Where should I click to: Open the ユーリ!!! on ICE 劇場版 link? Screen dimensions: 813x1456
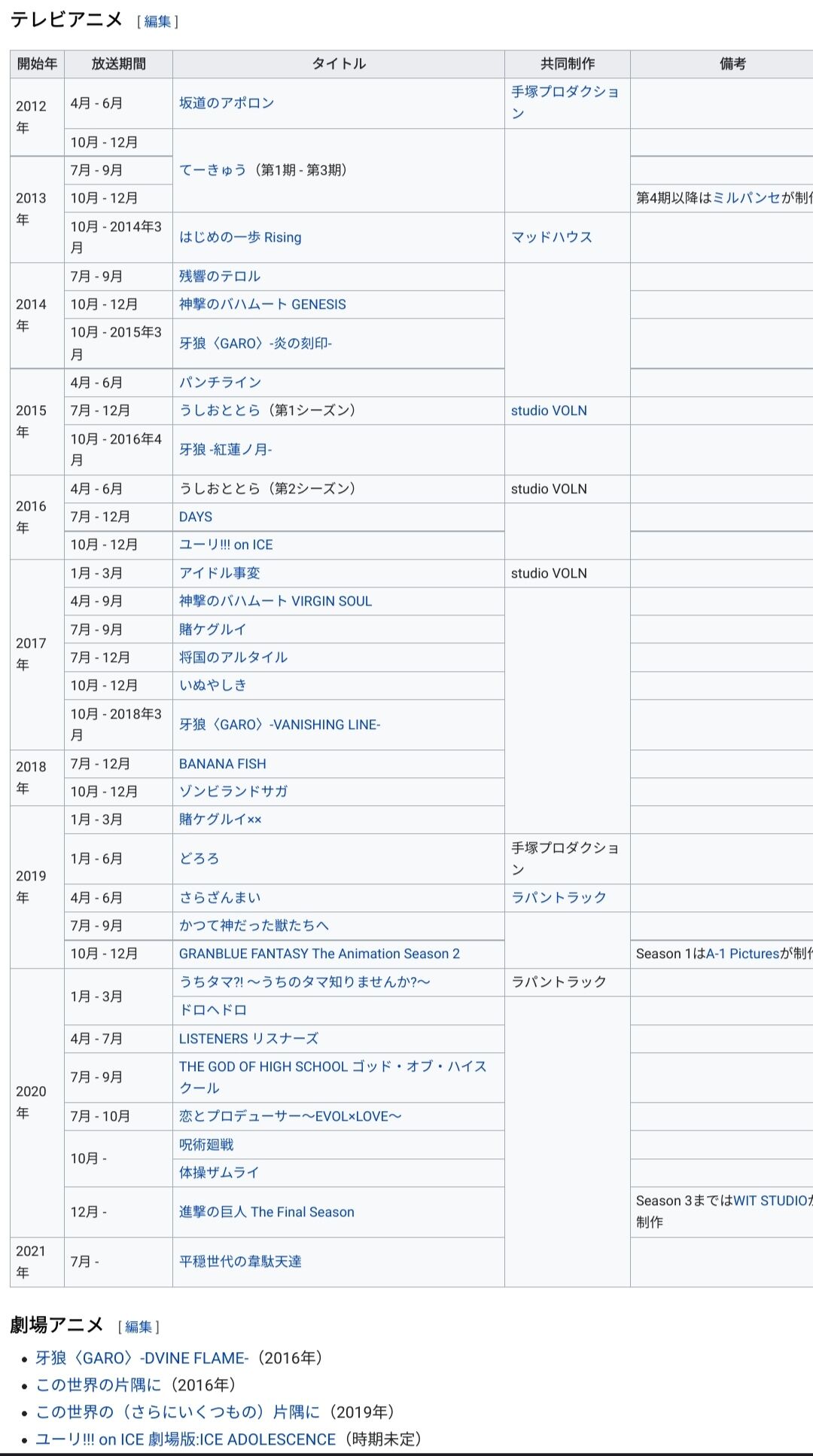[186, 1439]
